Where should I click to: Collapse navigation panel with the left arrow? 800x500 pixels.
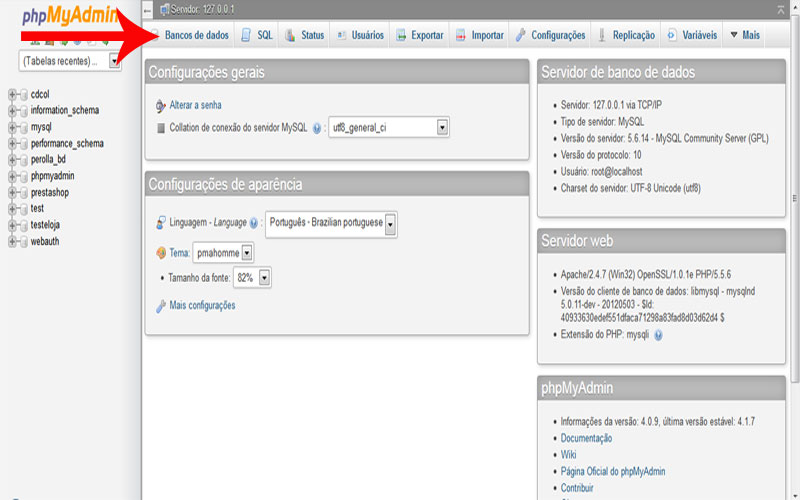click(x=147, y=10)
